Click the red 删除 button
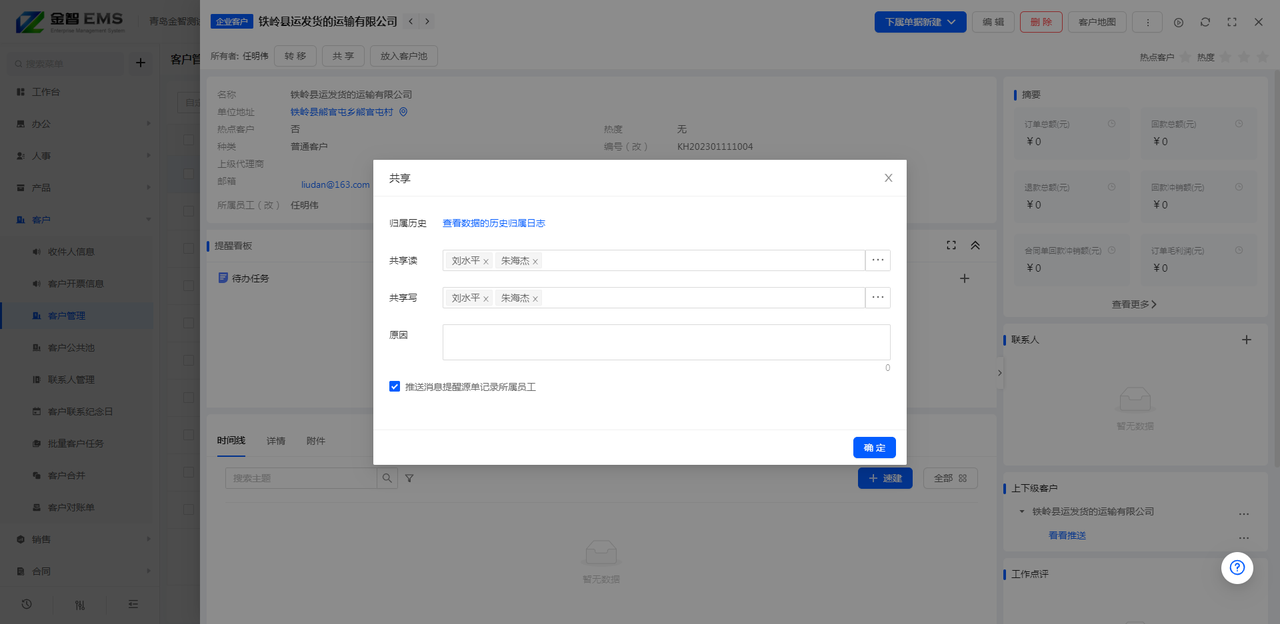1280x624 pixels. click(x=1041, y=22)
